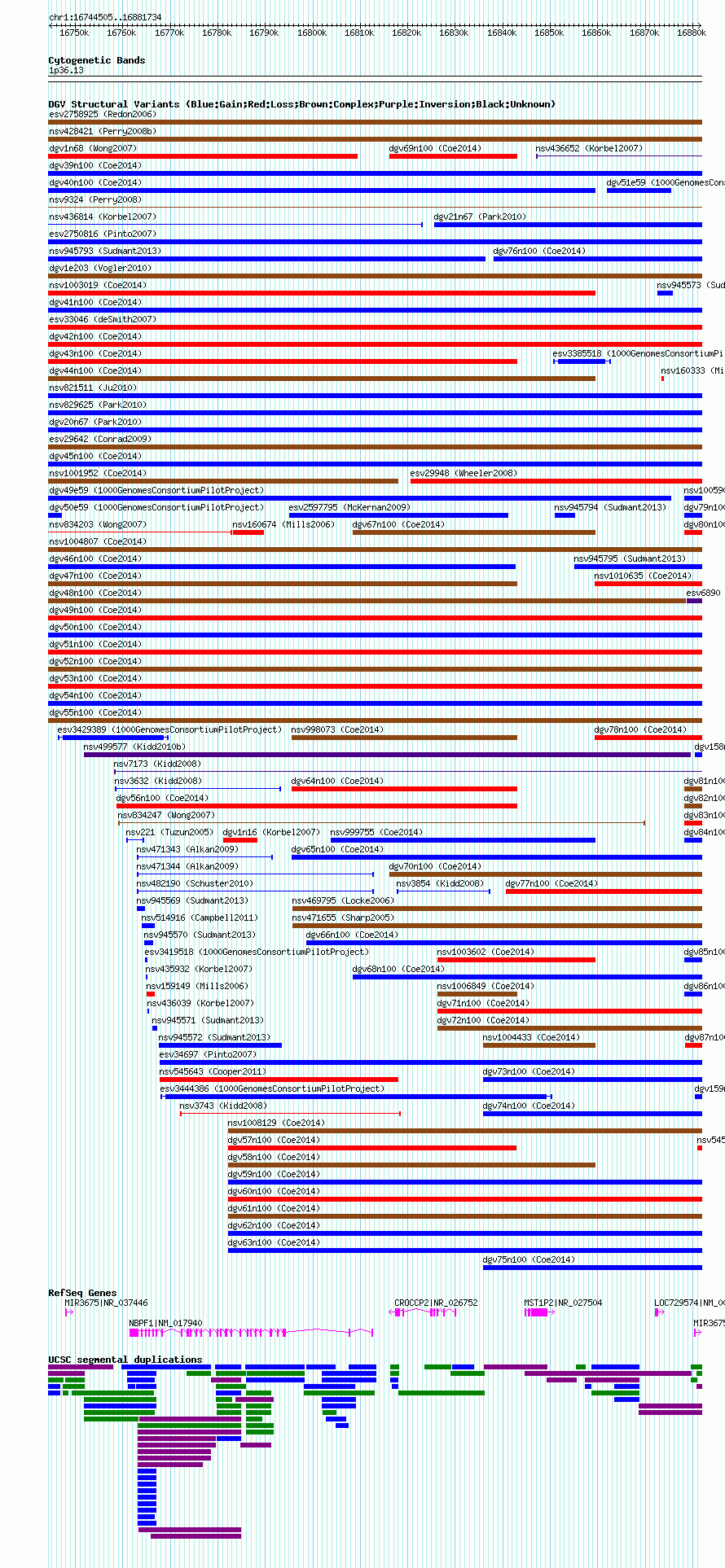Click the esv3444386 variant label
The width and height of the screenshot is (725, 1568).
[x=271, y=1088]
